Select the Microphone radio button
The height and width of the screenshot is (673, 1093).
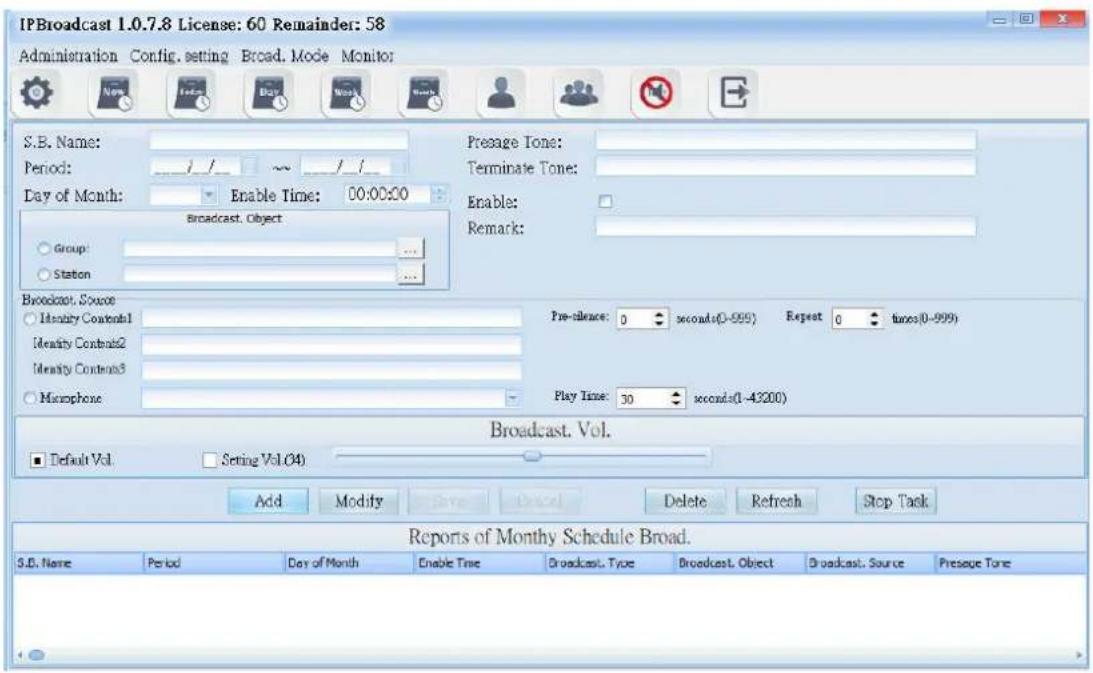coord(30,398)
